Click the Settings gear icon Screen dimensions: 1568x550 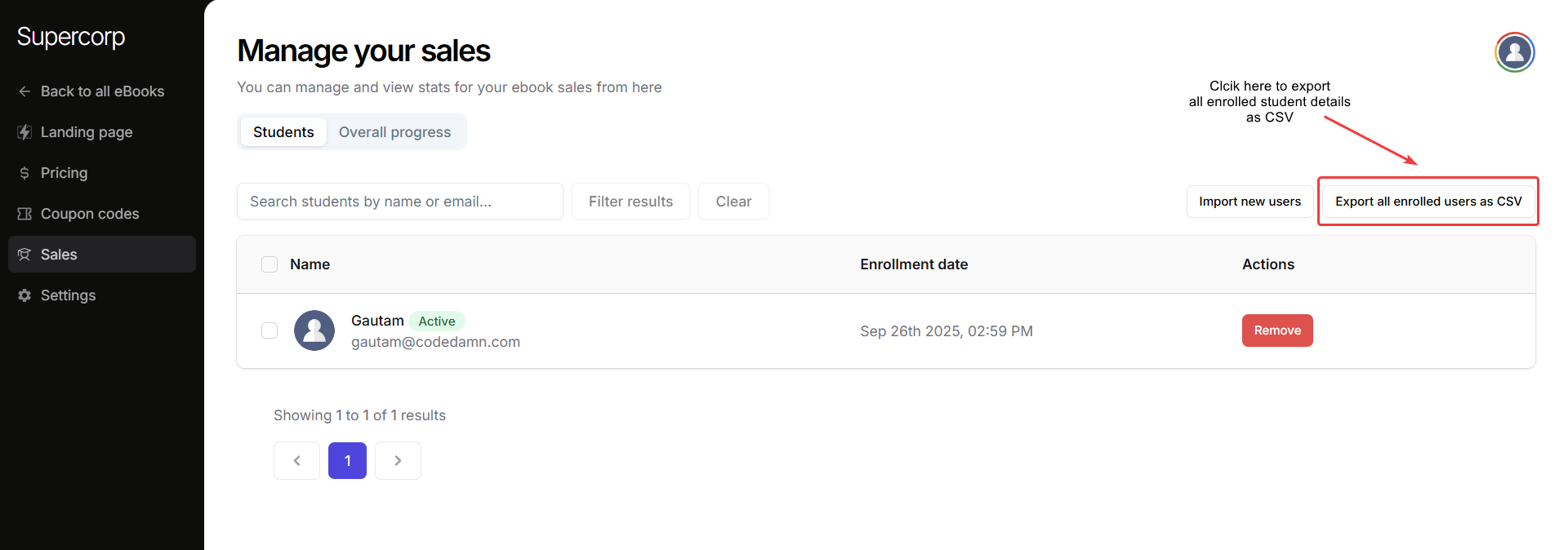[x=24, y=295]
